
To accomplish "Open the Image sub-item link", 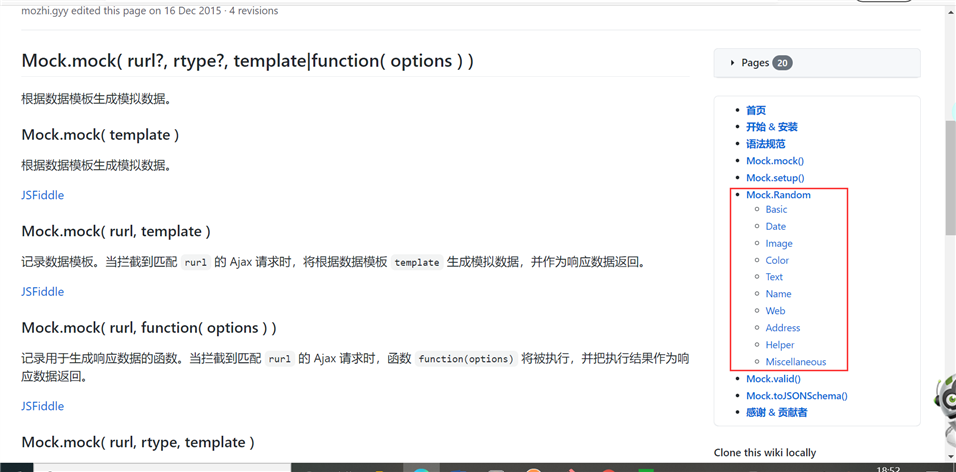I will tap(779, 243).
